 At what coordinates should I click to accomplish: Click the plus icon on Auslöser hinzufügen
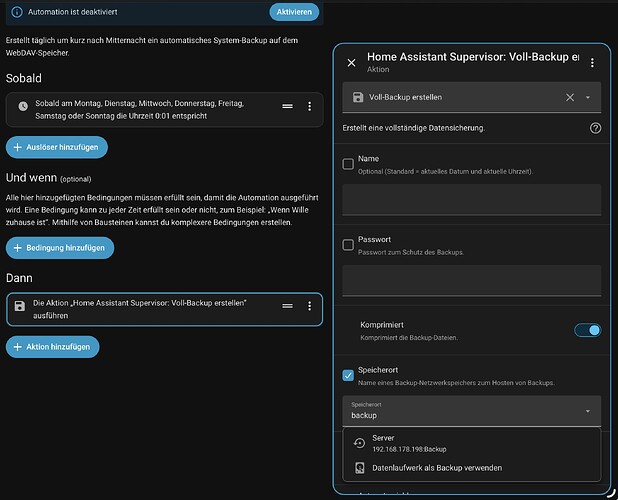pos(17,147)
